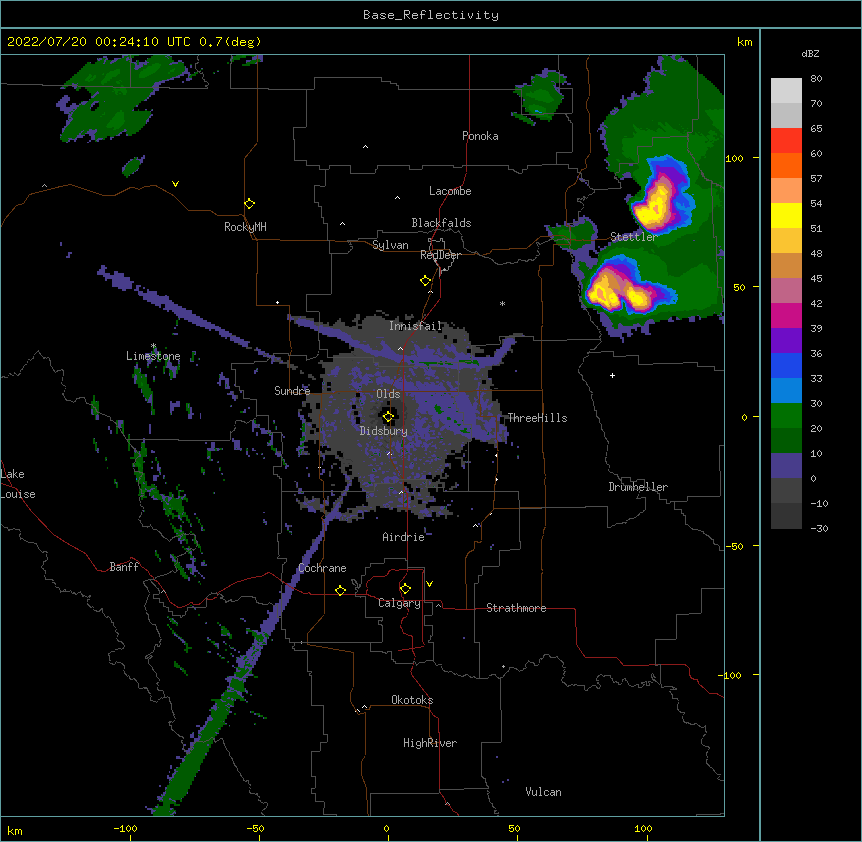Click the Sundre town label
862x842 pixels.
tap(292, 391)
